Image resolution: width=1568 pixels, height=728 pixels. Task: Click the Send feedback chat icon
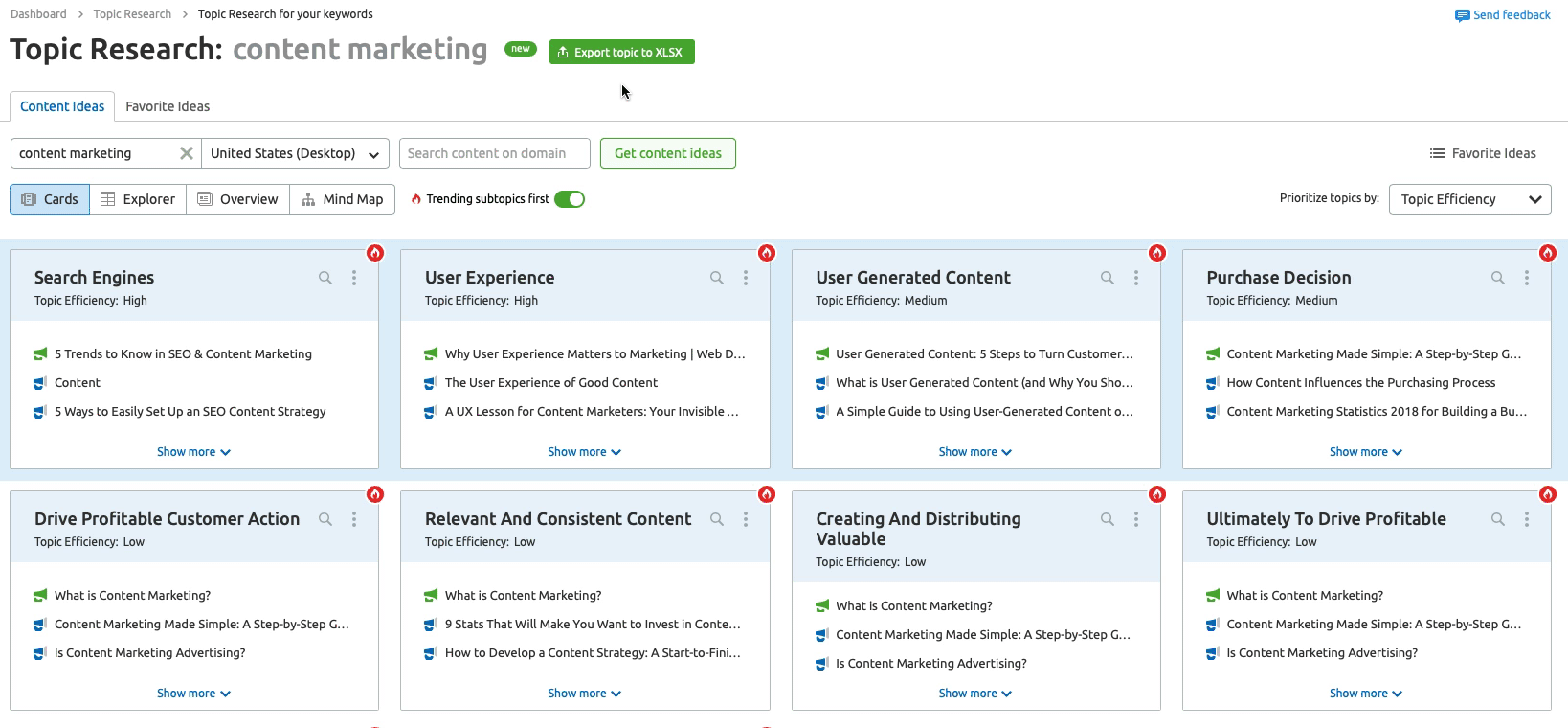pyautogui.click(x=1462, y=15)
